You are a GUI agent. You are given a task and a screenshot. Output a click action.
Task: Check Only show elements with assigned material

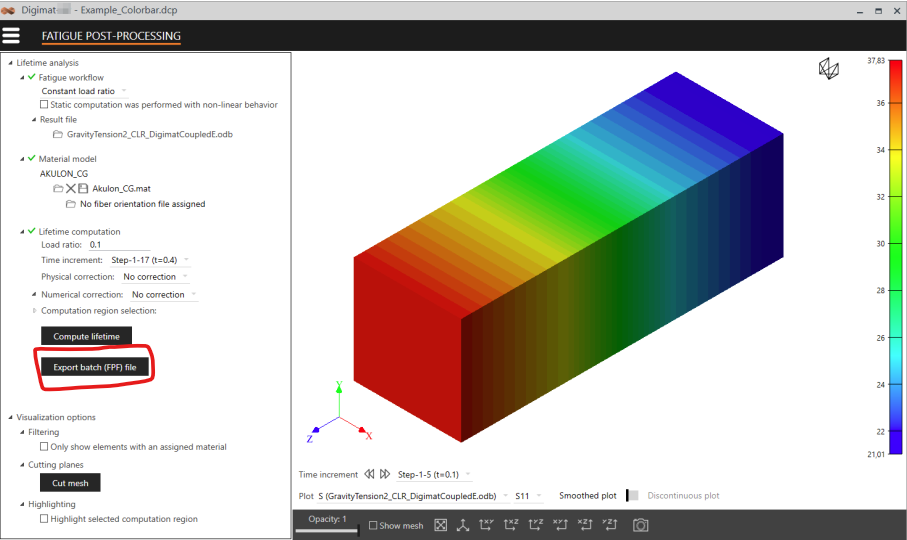click(x=44, y=447)
